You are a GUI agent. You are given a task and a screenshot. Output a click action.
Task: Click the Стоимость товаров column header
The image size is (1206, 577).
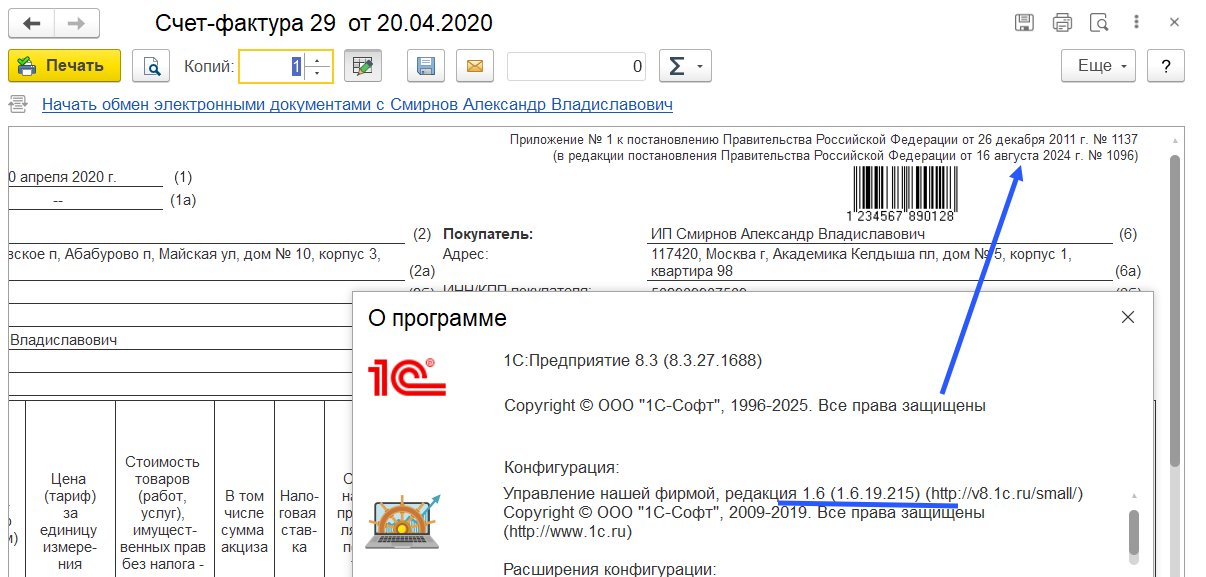click(x=163, y=512)
